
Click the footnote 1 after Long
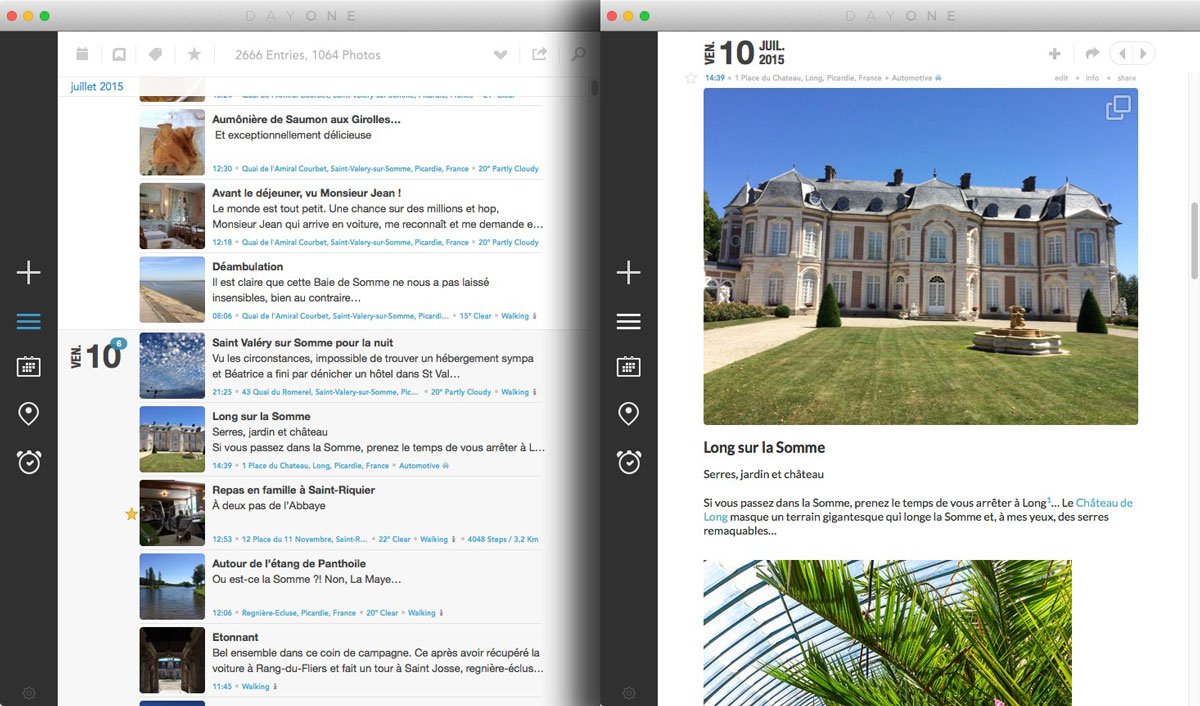click(x=1048, y=500)
